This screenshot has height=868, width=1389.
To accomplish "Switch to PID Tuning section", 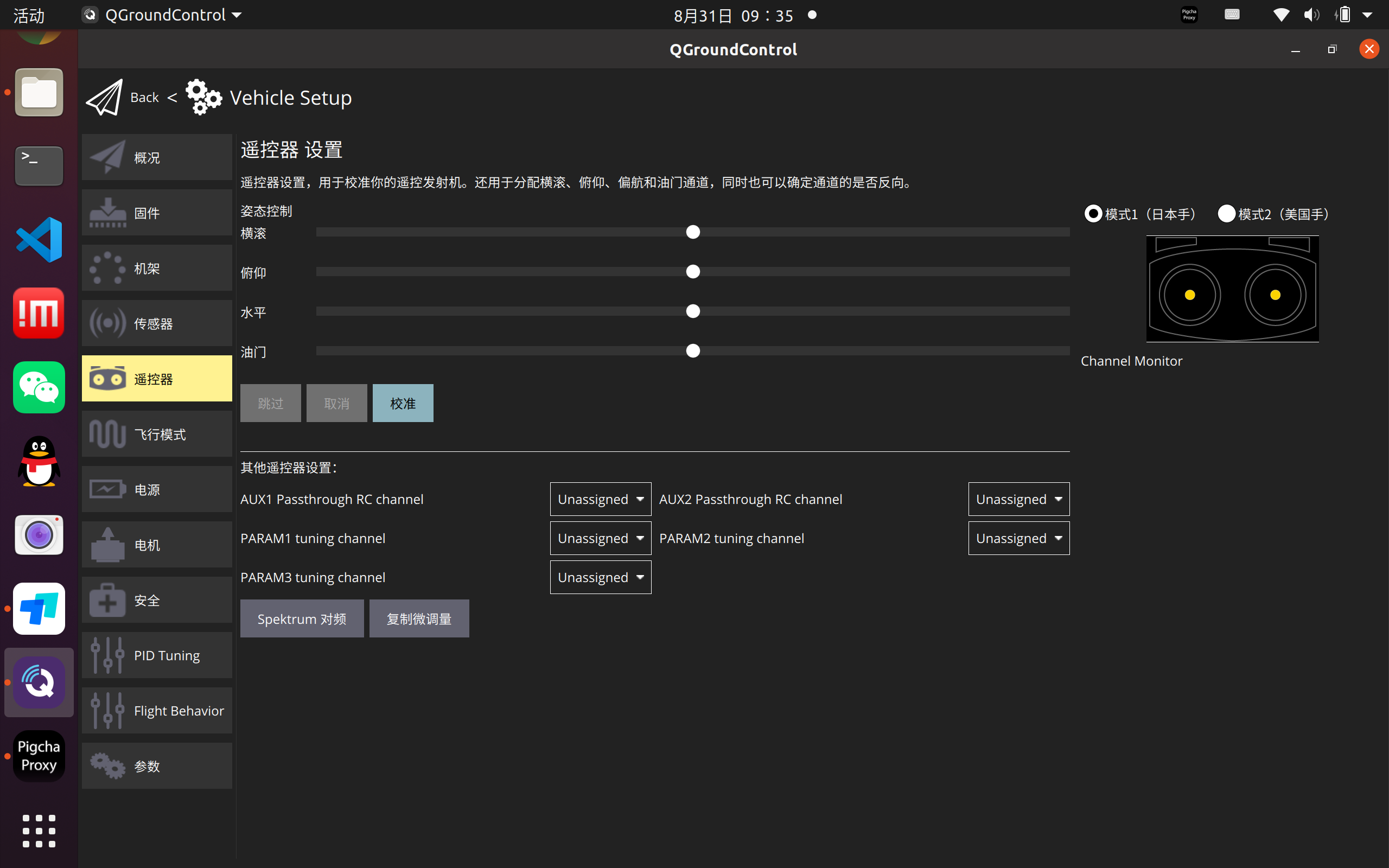I will (x=157, y=655).
